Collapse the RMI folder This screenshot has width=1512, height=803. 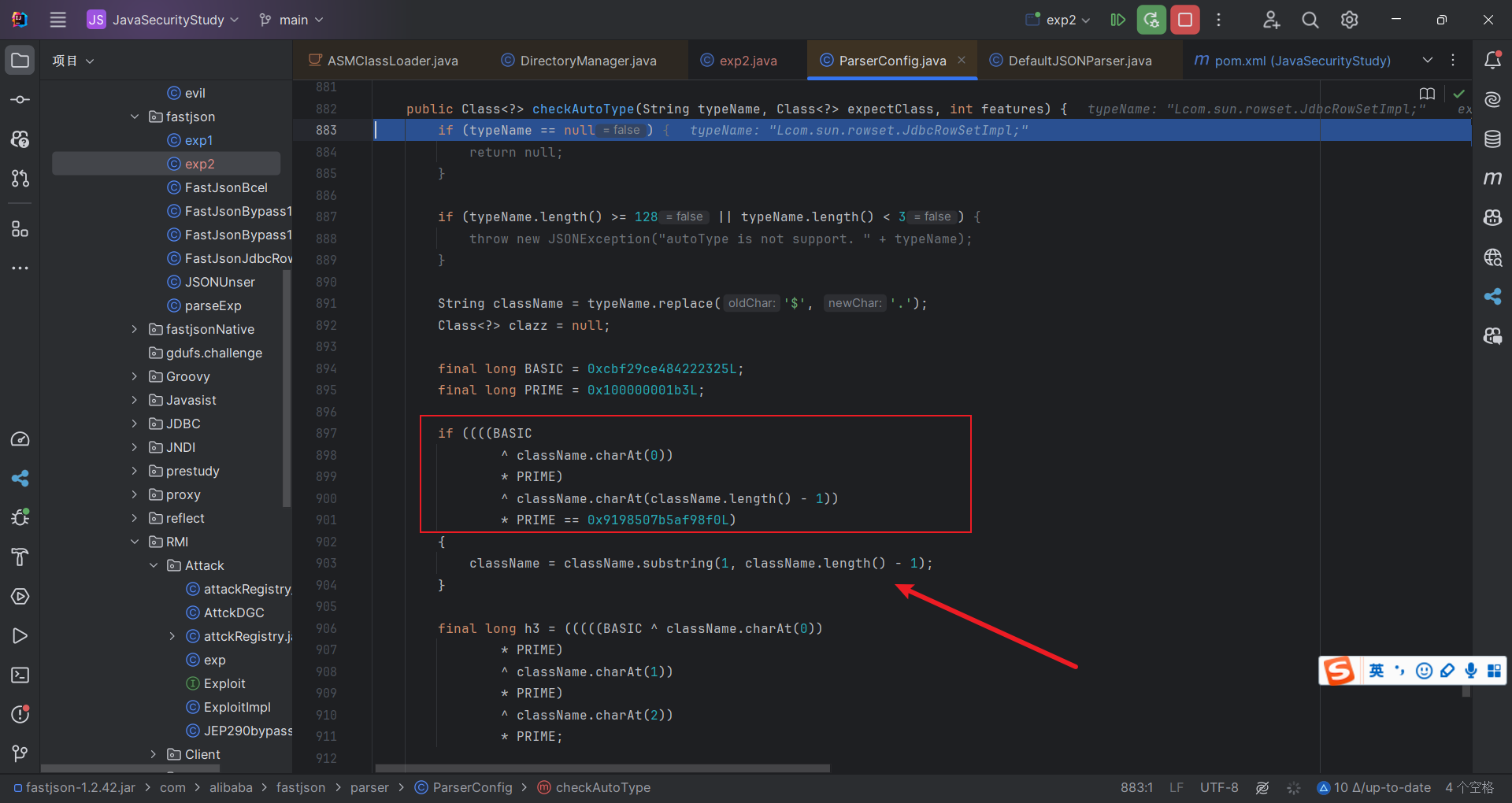pos(135,542)
